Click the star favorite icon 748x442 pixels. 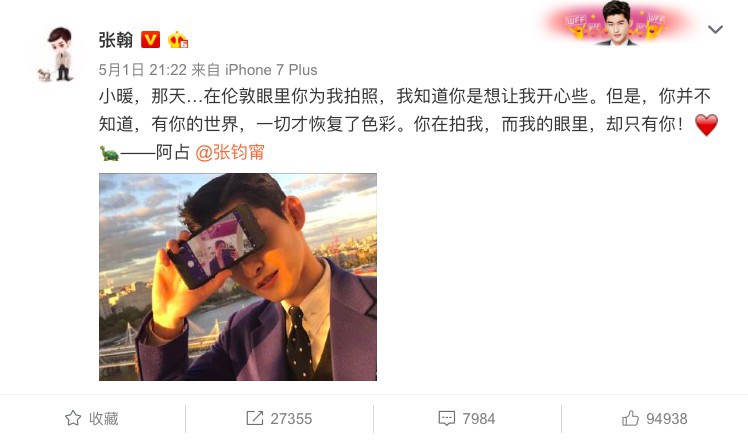[x=73, y=418]
